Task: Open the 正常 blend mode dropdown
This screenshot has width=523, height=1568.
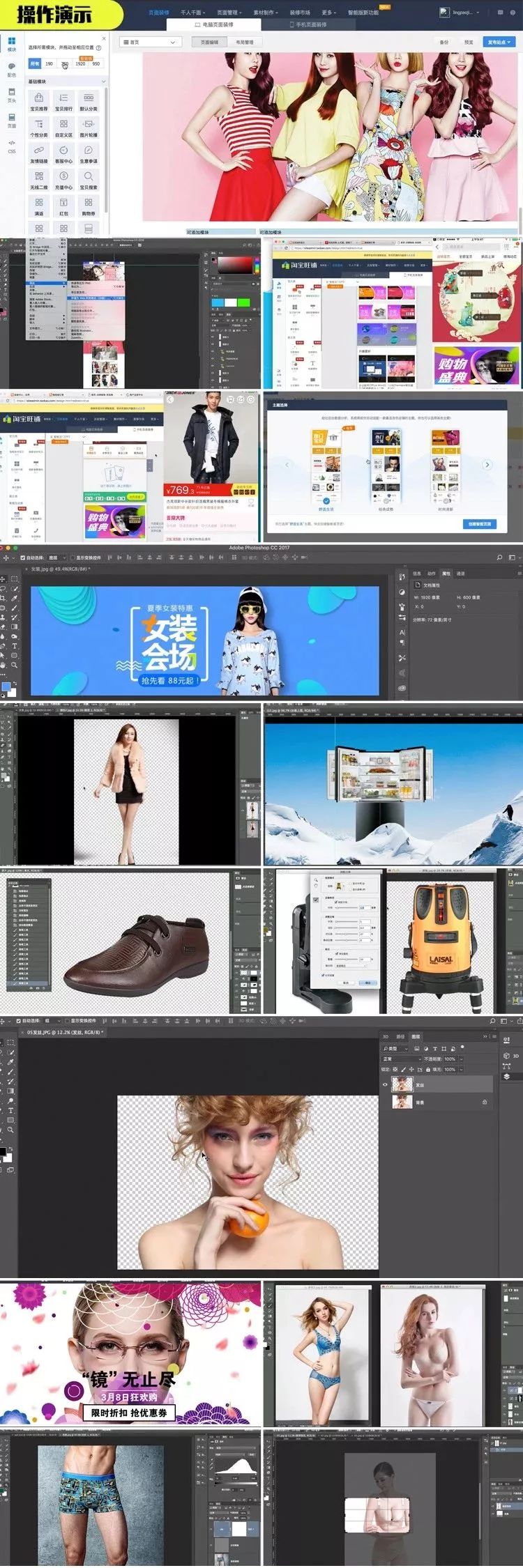Action: pyautogui.click(x=400, y=1059)
